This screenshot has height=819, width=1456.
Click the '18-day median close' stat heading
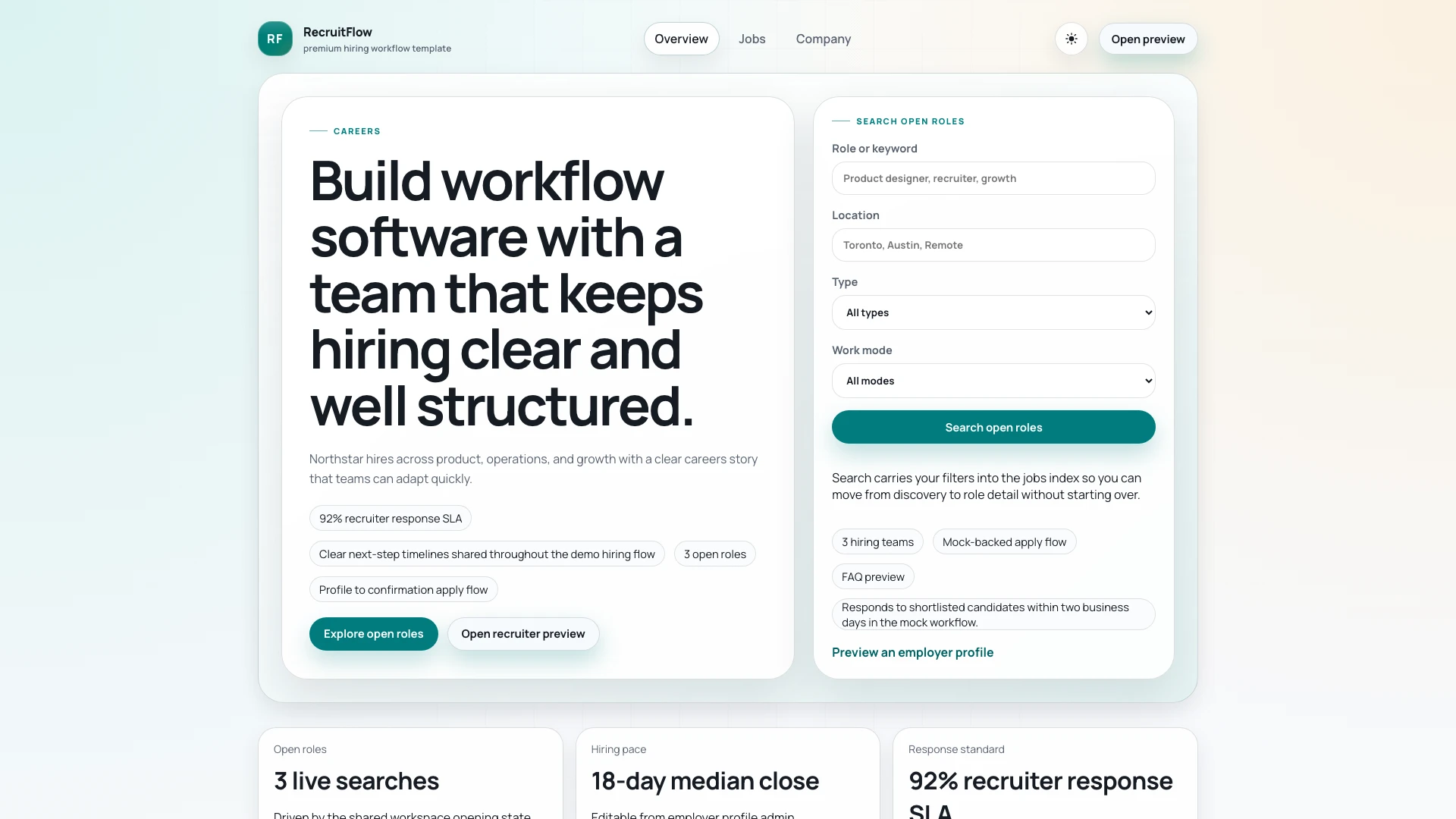(704, 781)
